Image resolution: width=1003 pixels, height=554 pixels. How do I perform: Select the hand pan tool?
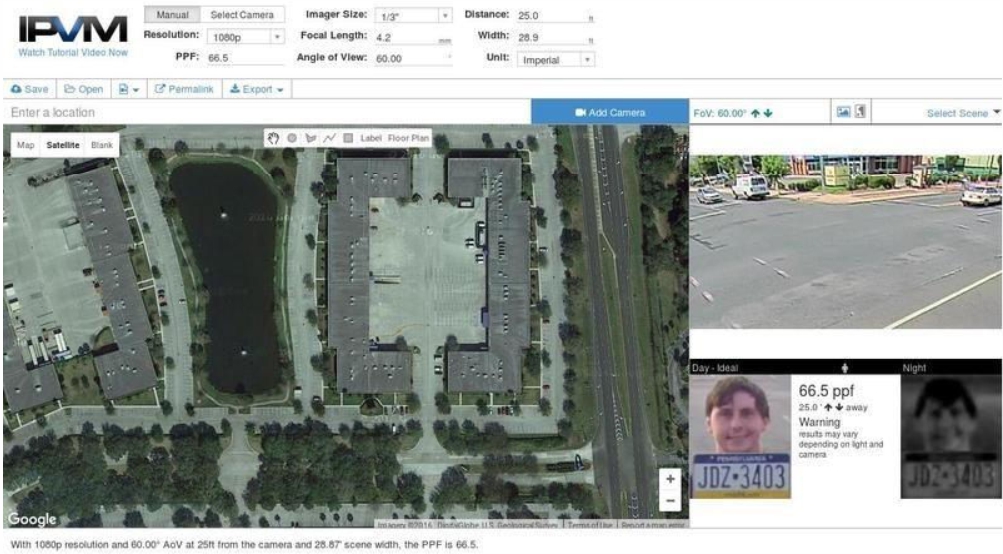[x=272, y=138]
